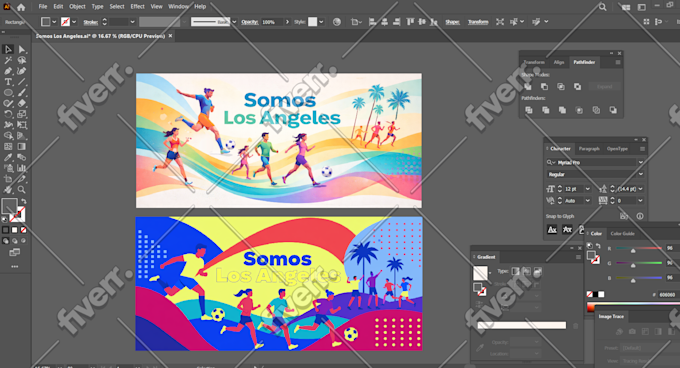The width and height of the screenshot is (680, 368).
Task: Select the Rotate tool
Action: coord(8,114)
